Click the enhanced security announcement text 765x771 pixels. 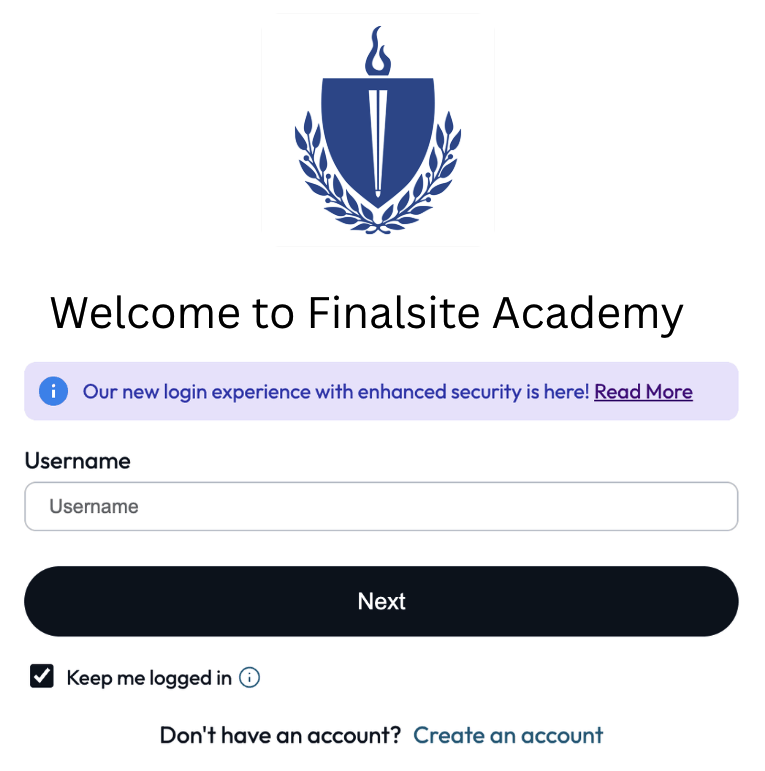(x=336, y=392)
